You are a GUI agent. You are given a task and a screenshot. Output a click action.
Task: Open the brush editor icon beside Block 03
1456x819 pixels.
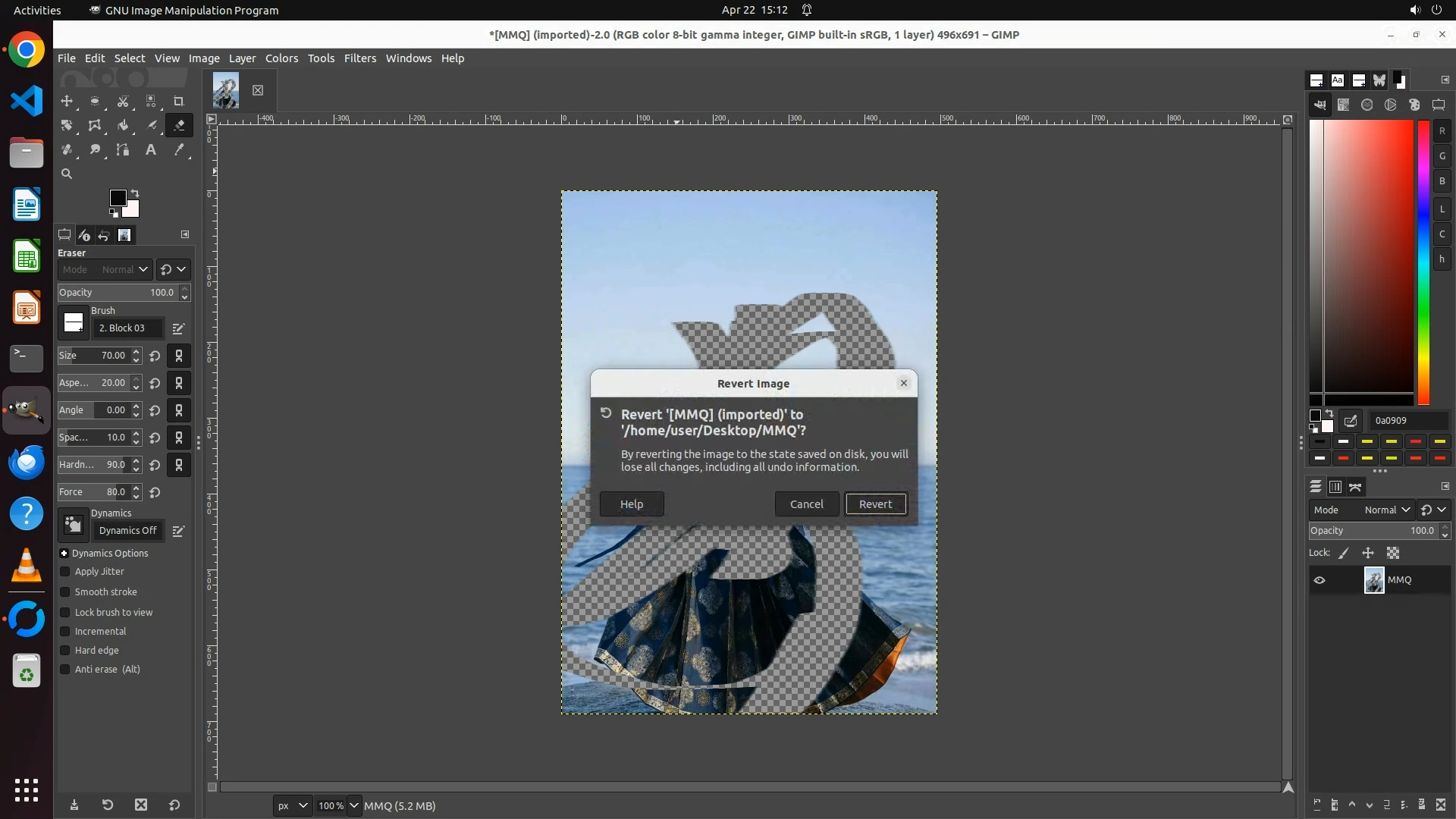pyautogui.click(x=178, y=328)
